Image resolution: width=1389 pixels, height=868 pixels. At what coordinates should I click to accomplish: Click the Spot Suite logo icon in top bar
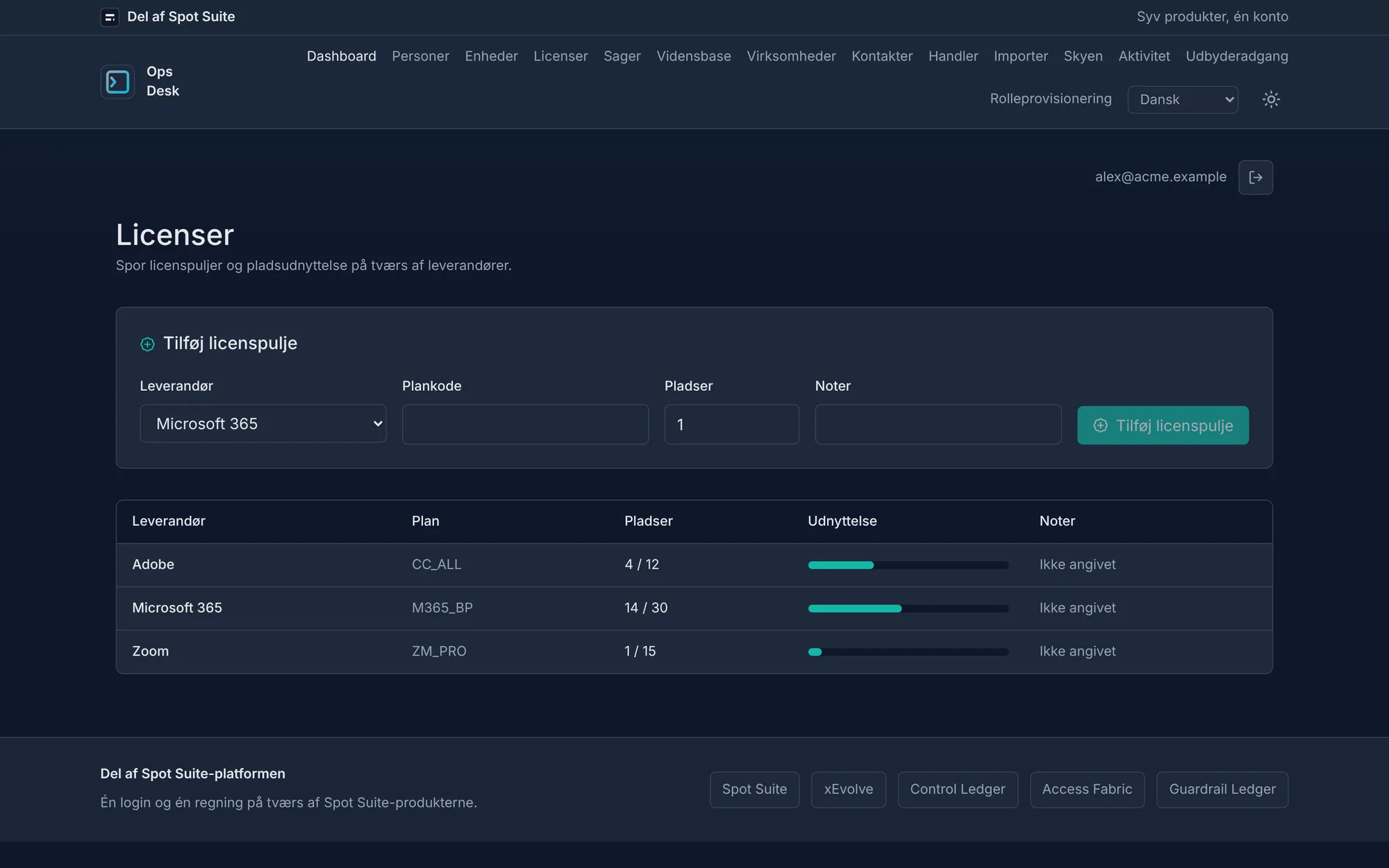[110, 17]
